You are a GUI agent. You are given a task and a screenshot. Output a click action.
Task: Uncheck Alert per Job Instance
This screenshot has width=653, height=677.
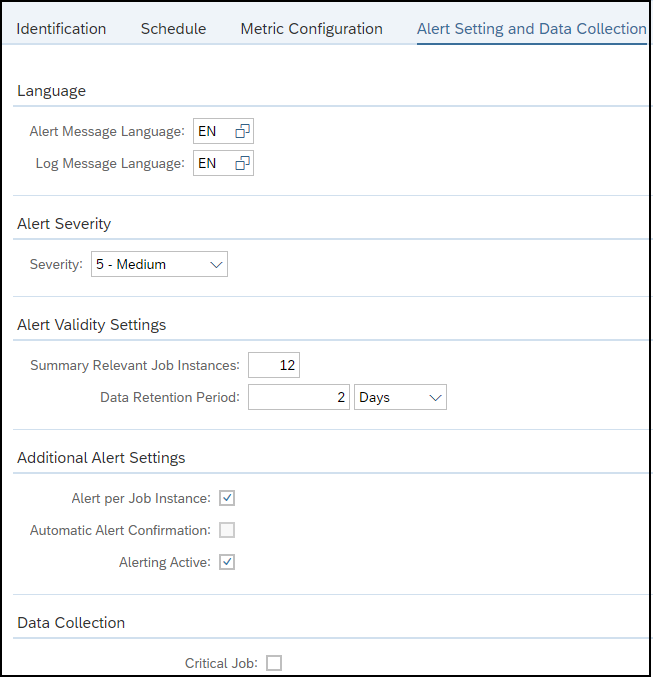[227, 498]
